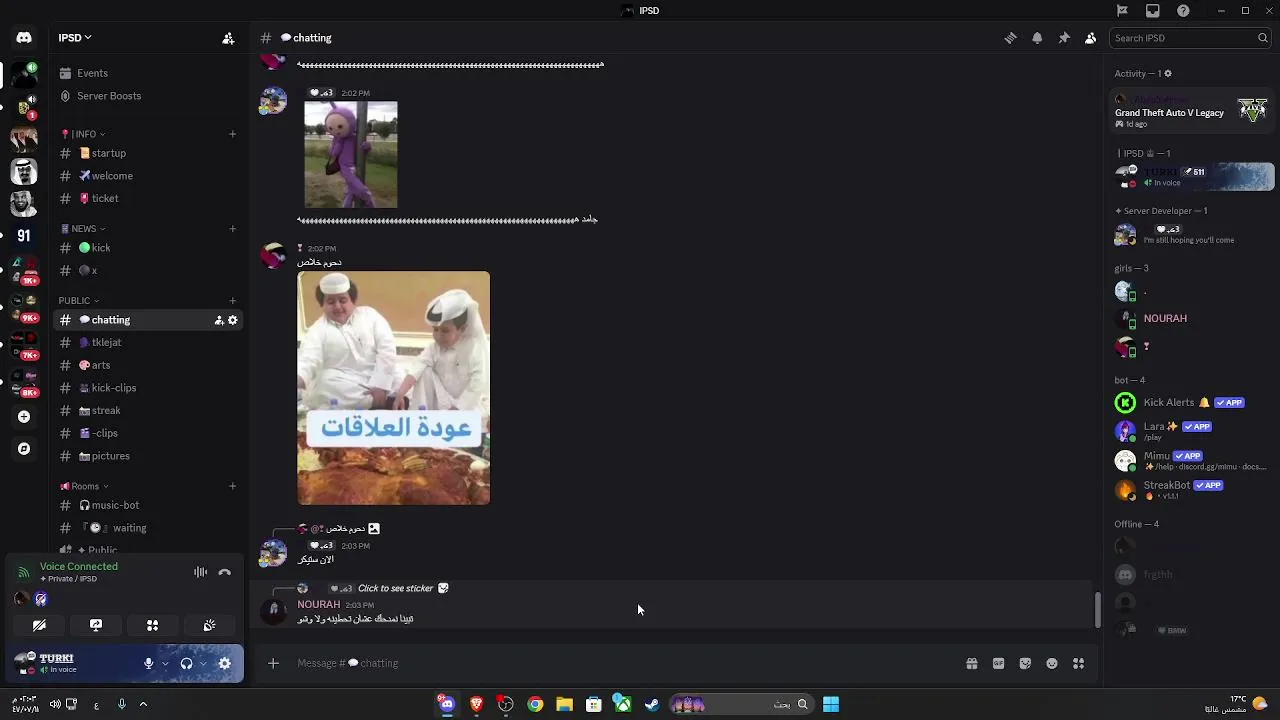This screenshot has height=720, width=1280.
Task: Open Grand Theft Auto V Legacy activity
Action: click(x=1190, y=112)
